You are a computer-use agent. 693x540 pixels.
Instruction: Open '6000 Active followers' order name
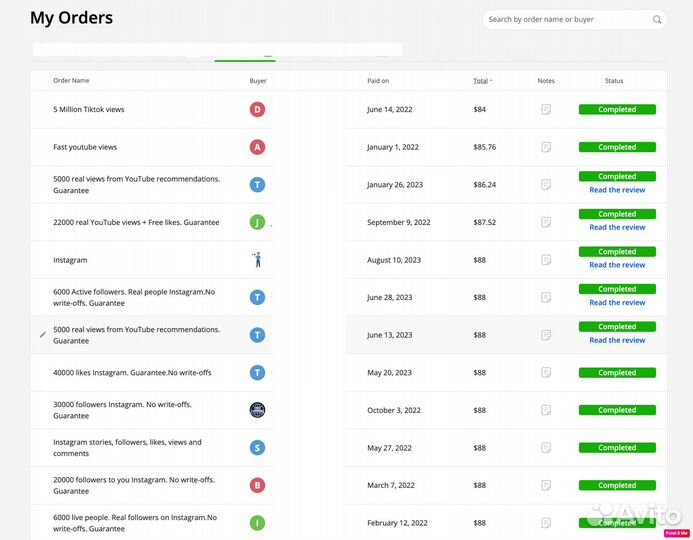134,297
